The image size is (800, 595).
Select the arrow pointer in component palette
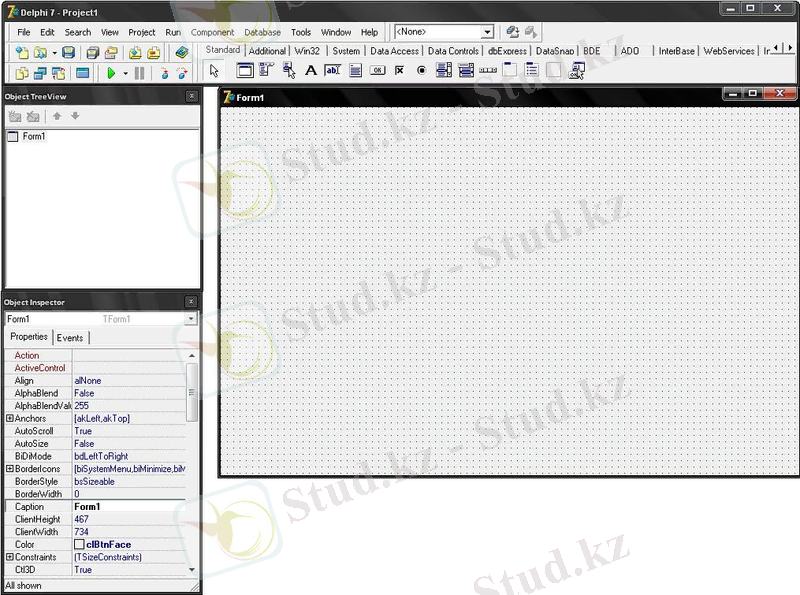[214, 70]
